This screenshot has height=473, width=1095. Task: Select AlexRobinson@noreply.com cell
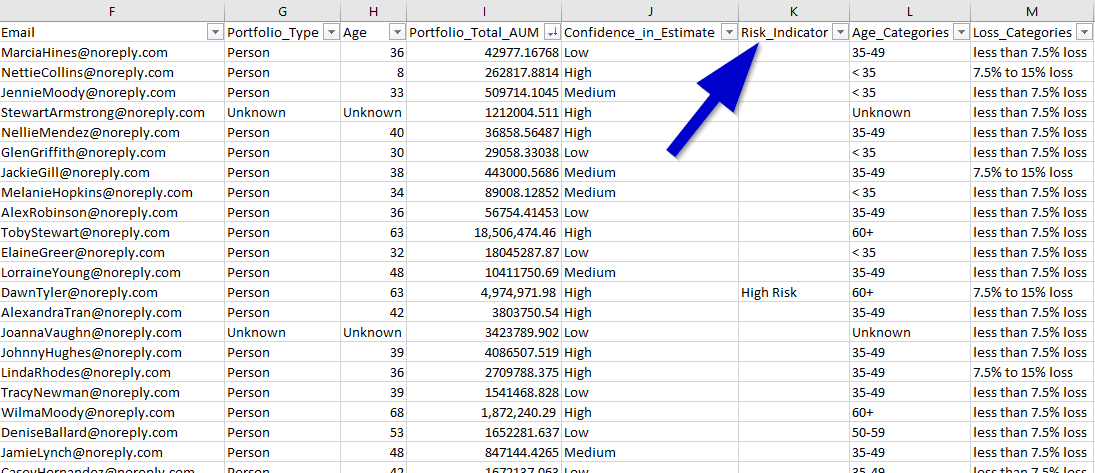pos(112,212)
